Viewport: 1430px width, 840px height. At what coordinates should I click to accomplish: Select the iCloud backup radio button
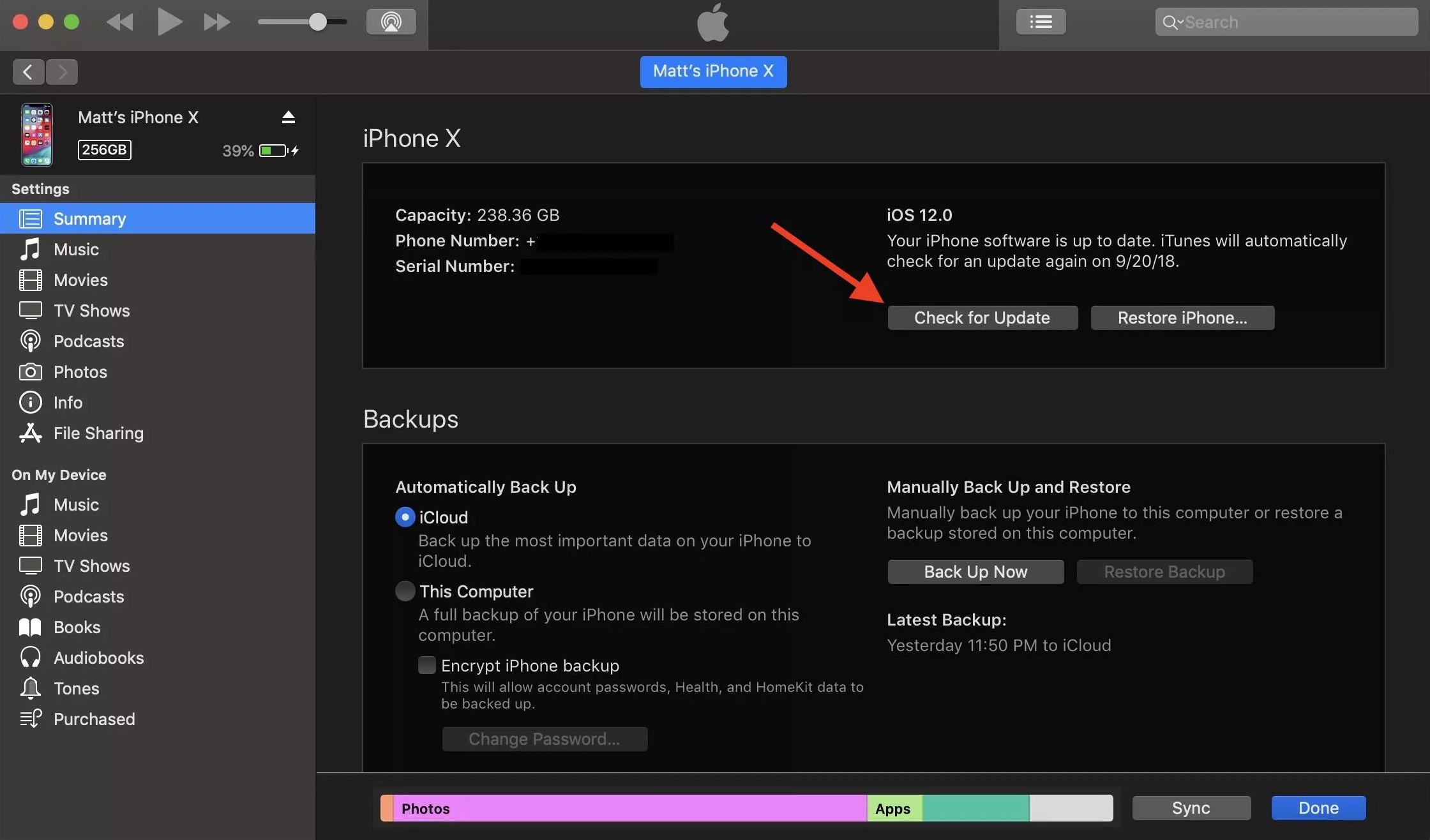click(405, 517)
